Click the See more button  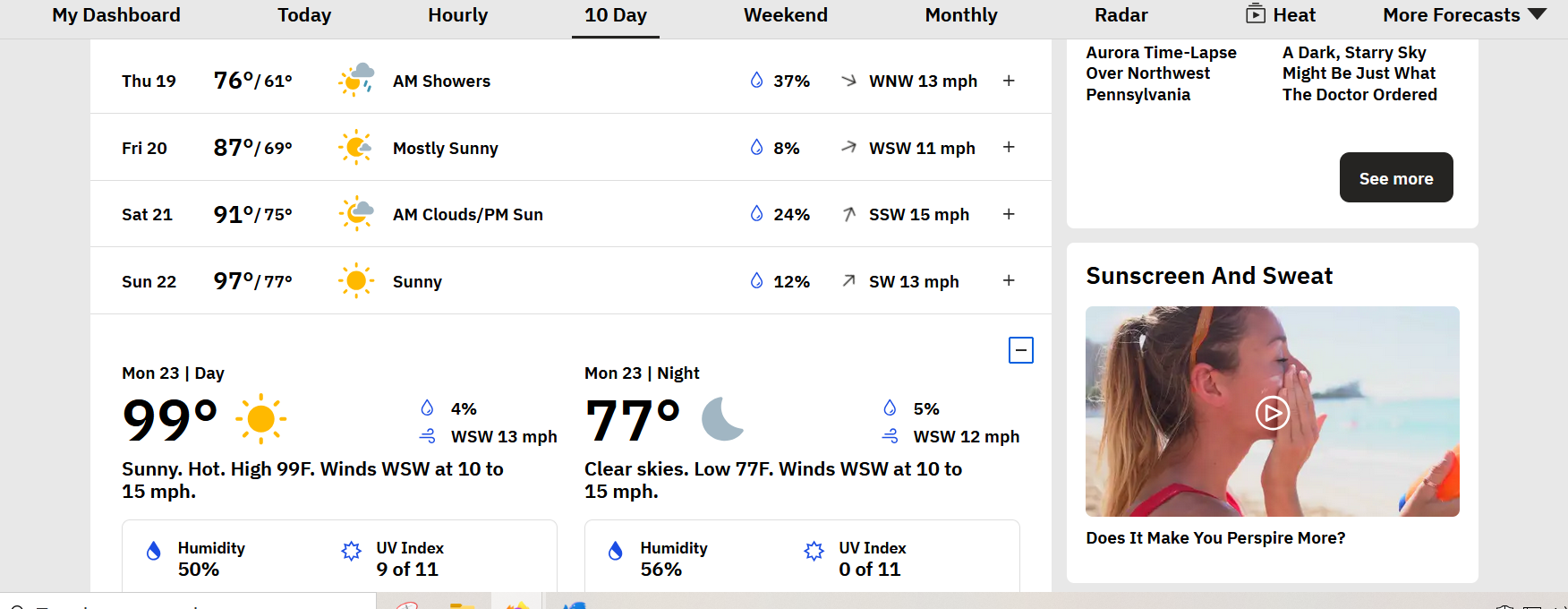tap(1396, 177)
